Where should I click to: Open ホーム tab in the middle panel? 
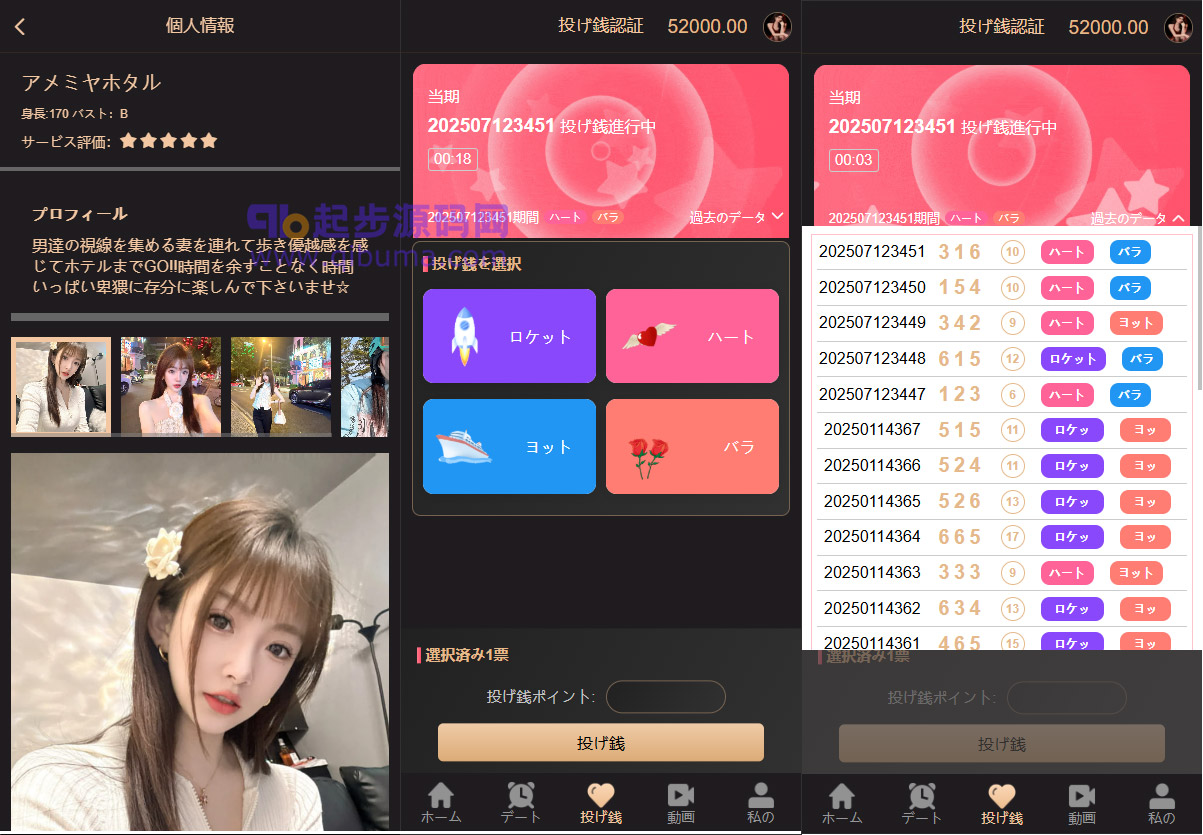[x=441, y=803]
